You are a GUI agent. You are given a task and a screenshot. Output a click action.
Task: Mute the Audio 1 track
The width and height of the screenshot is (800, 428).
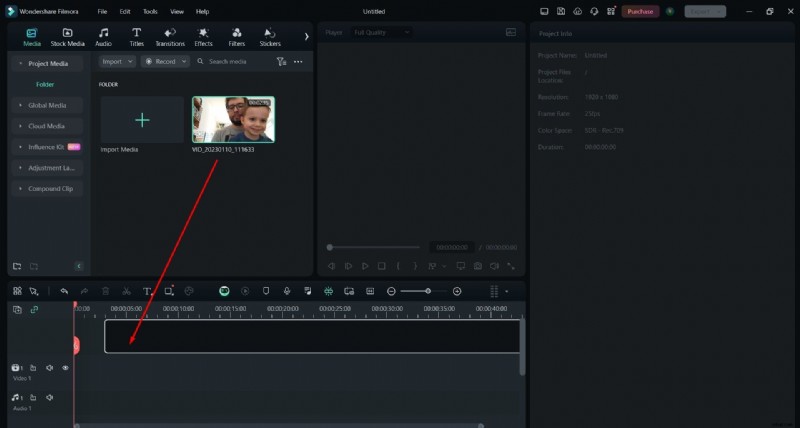(x=49, y=398)
